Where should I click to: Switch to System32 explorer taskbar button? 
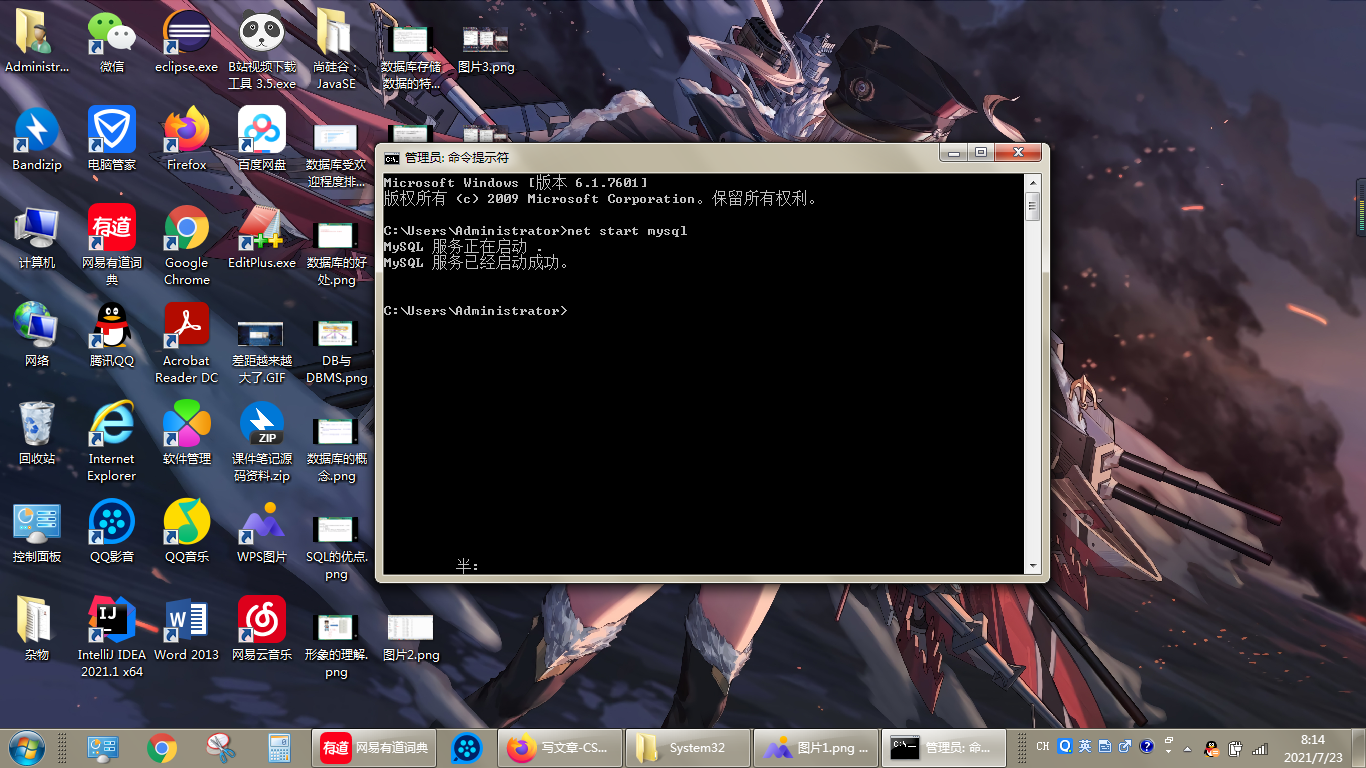689,748
